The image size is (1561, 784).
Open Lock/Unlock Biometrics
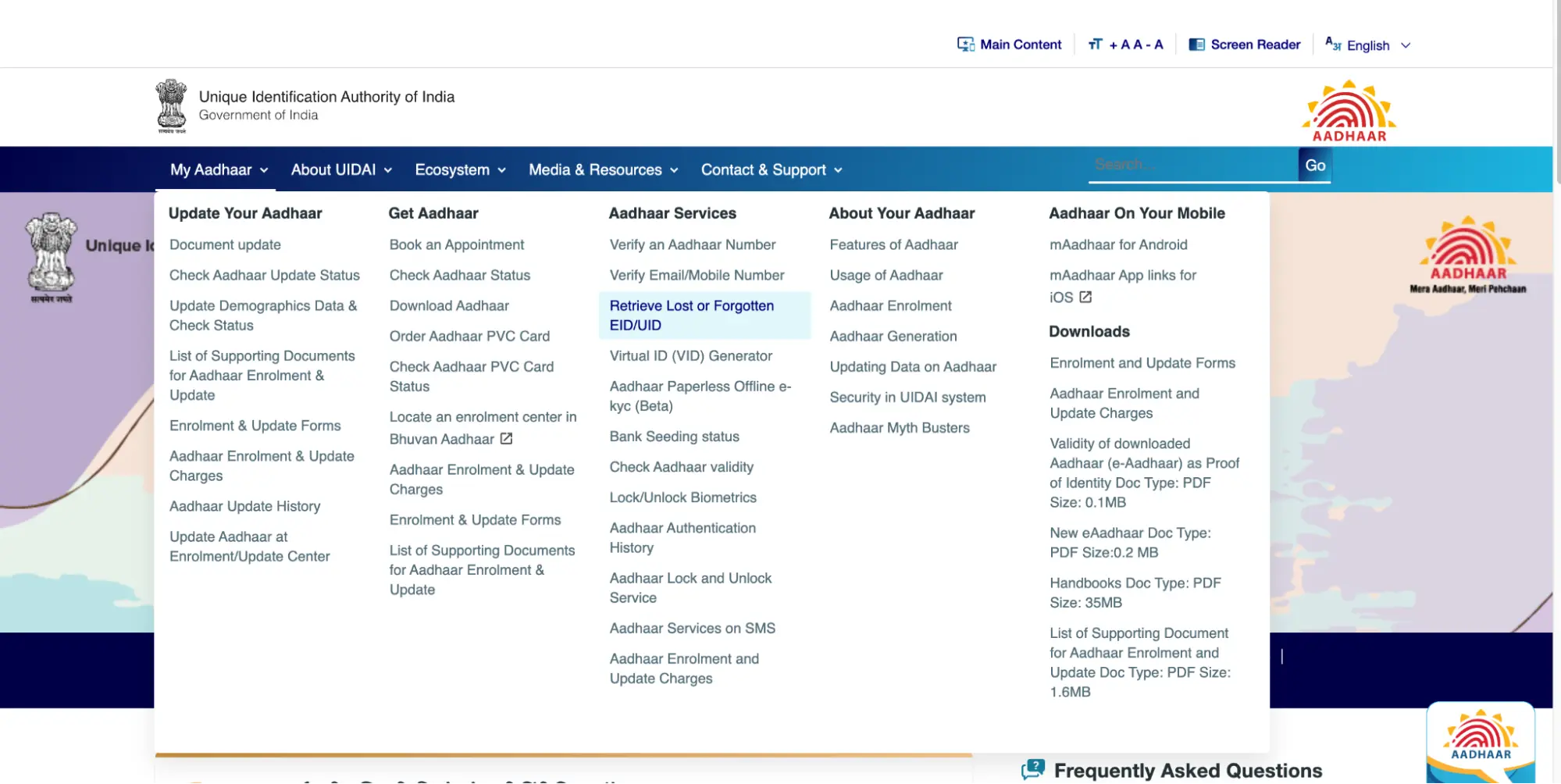point(682,497)
